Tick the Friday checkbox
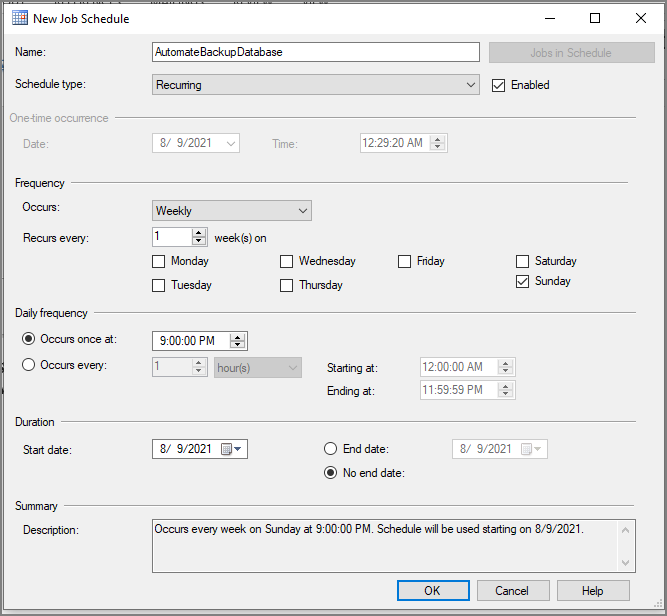Screen dimensions: 667x616 click(405, 262)
